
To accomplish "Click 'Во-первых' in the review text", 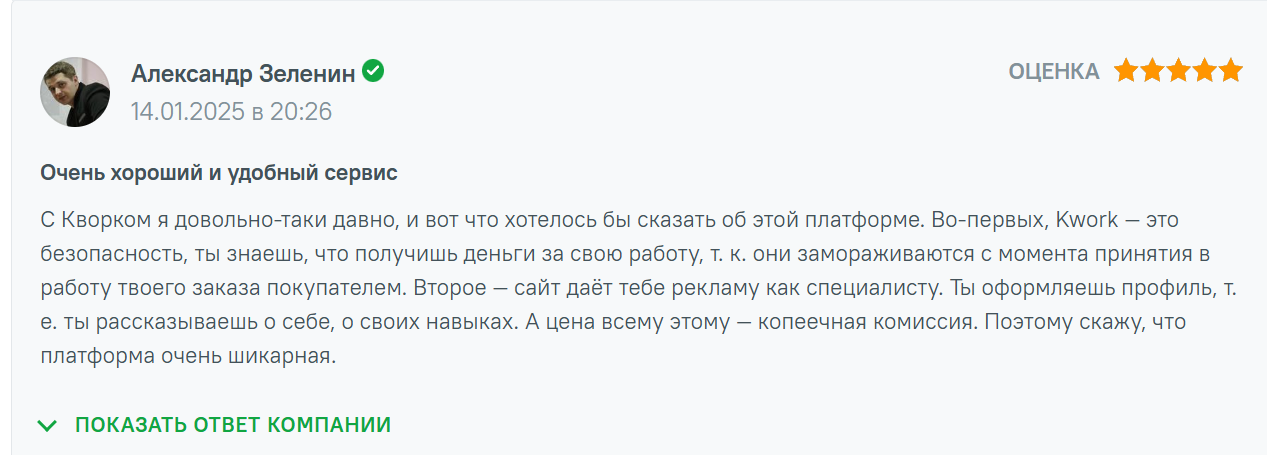I will click(1002, 218).
